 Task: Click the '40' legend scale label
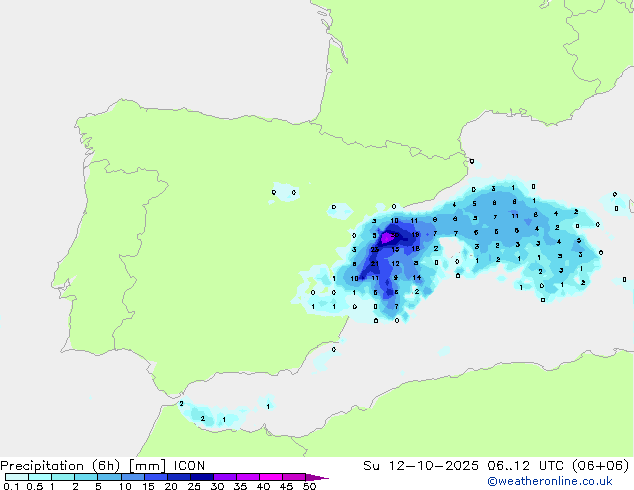coord(263,486)
